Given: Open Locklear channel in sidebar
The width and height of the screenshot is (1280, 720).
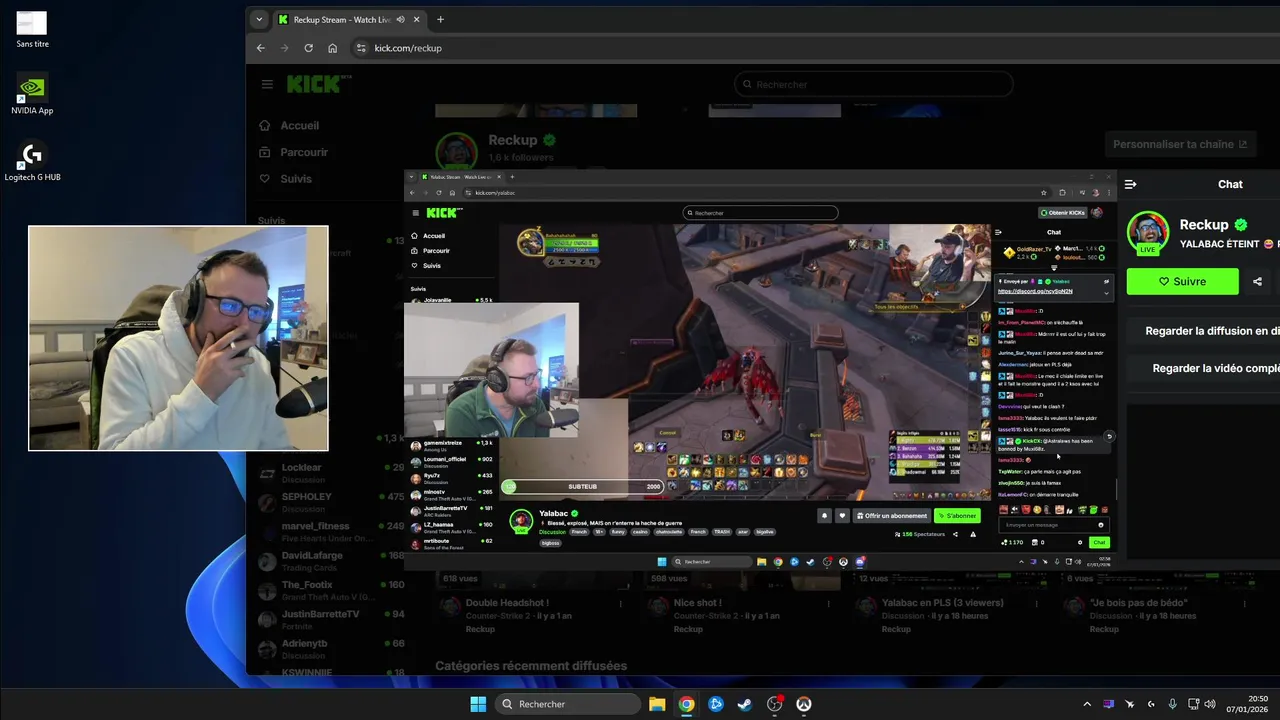Looking at the screenshot, I should [331, 473].
